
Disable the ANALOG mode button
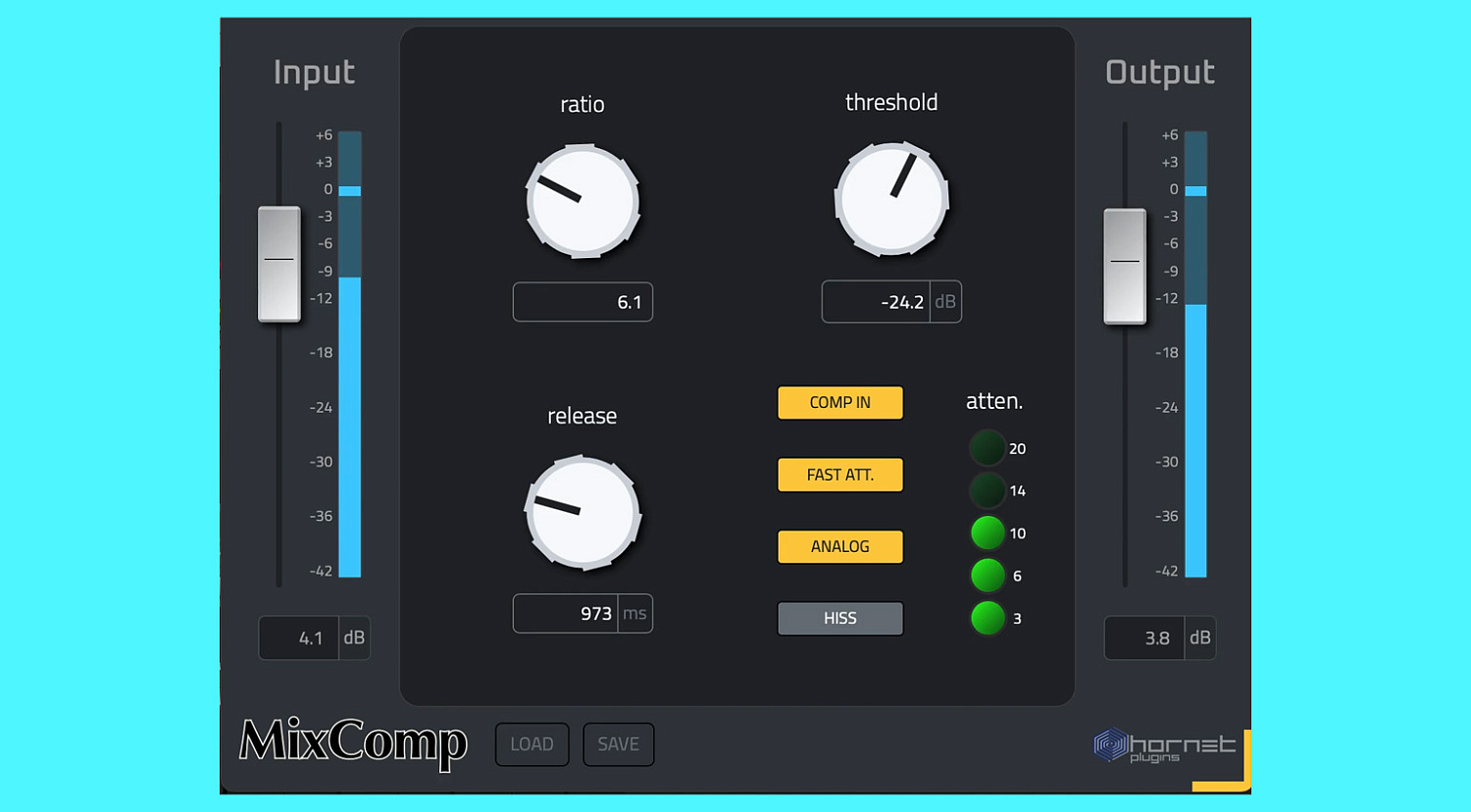tap(840, 546)
